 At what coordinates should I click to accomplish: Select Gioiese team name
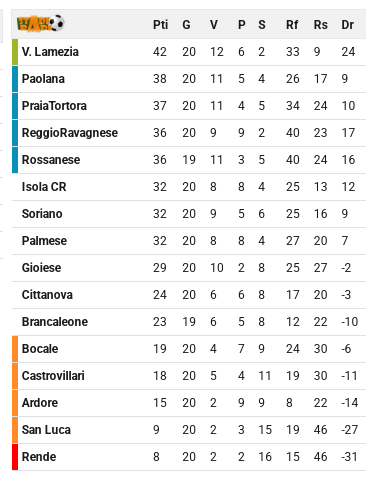41,268
